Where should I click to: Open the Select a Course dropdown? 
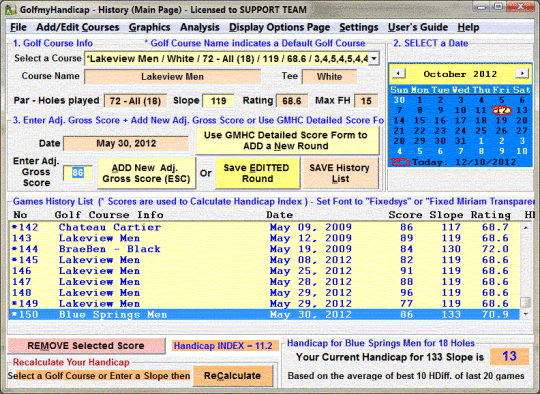click(374, 59)
